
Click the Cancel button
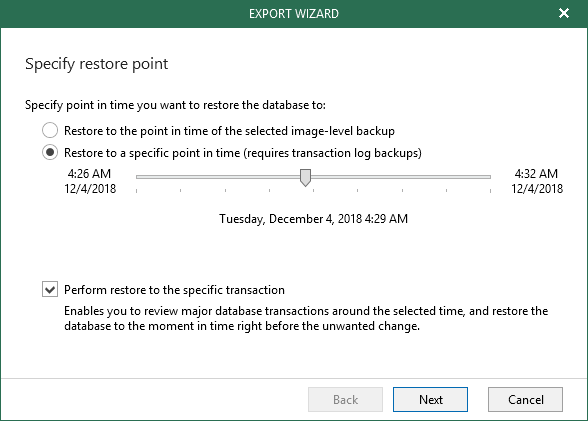tap(525, 400)
